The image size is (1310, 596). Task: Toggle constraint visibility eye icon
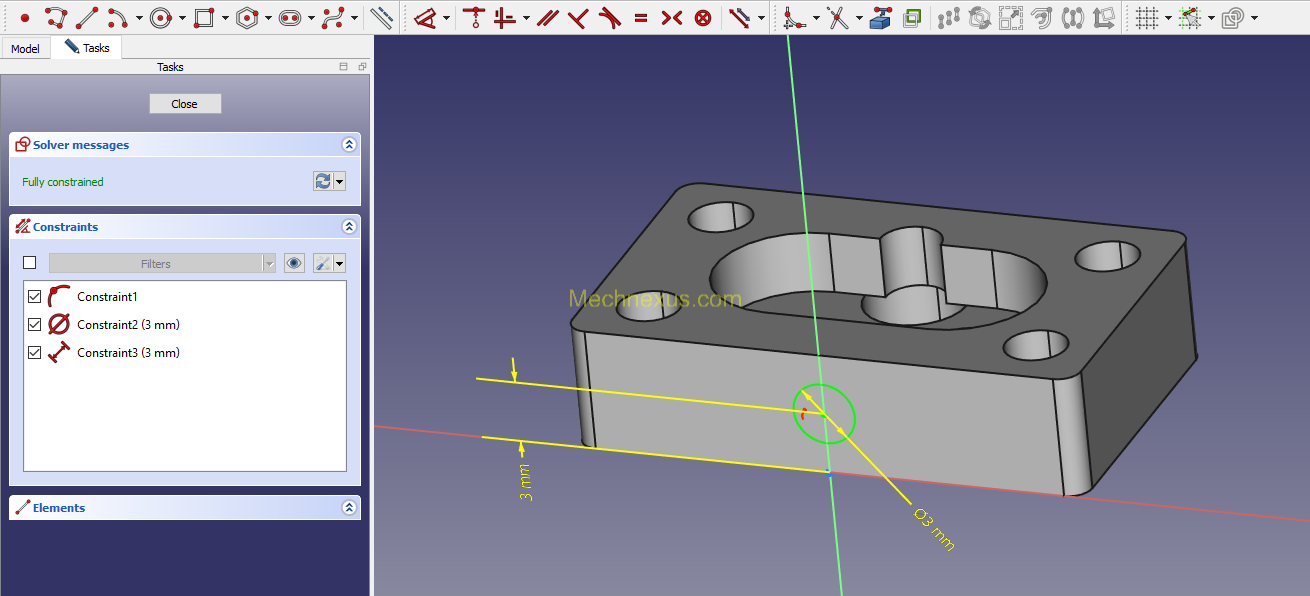(294, 263)
